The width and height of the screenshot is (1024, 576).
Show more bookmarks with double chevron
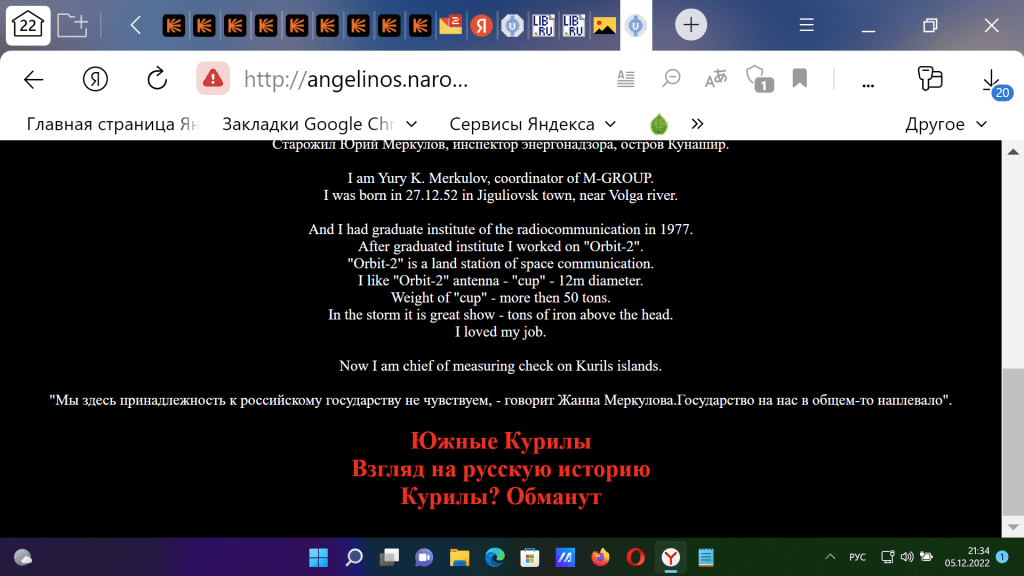697,124
